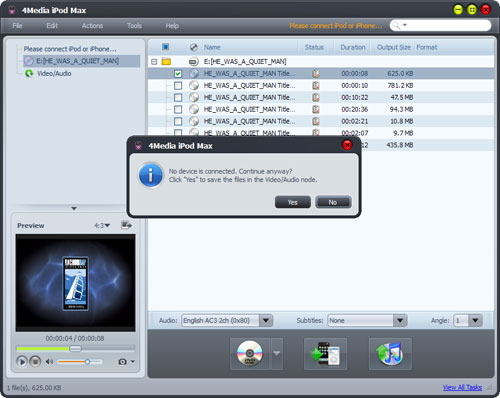The height and width of the screenshot is (398, 500).
Task: Close the 4Media iPod Max dialog
Action: click(347, 145)
